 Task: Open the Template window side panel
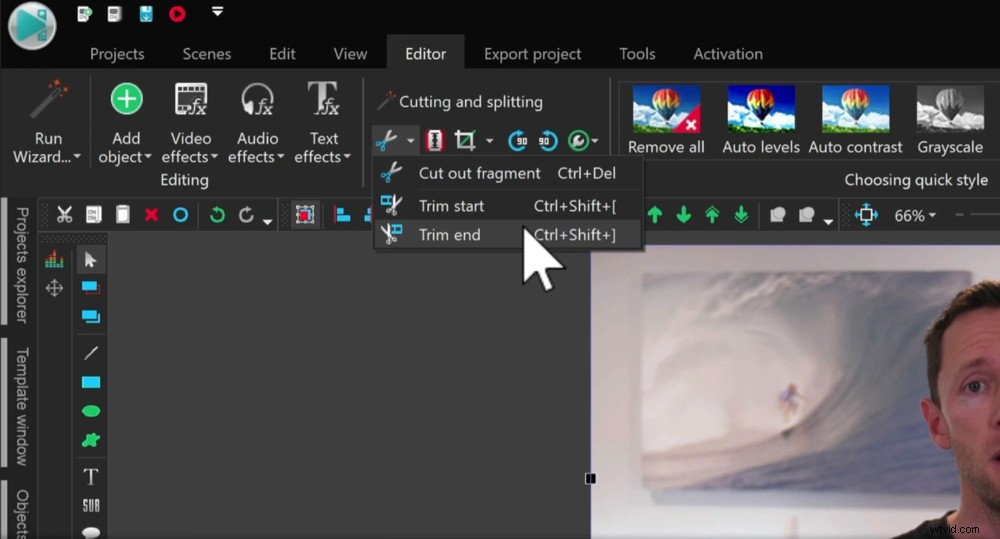21,406
